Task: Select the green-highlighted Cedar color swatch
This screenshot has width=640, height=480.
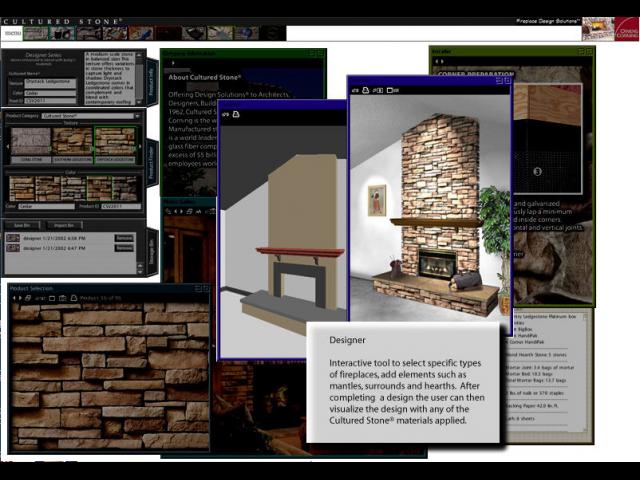Action: 99,189
